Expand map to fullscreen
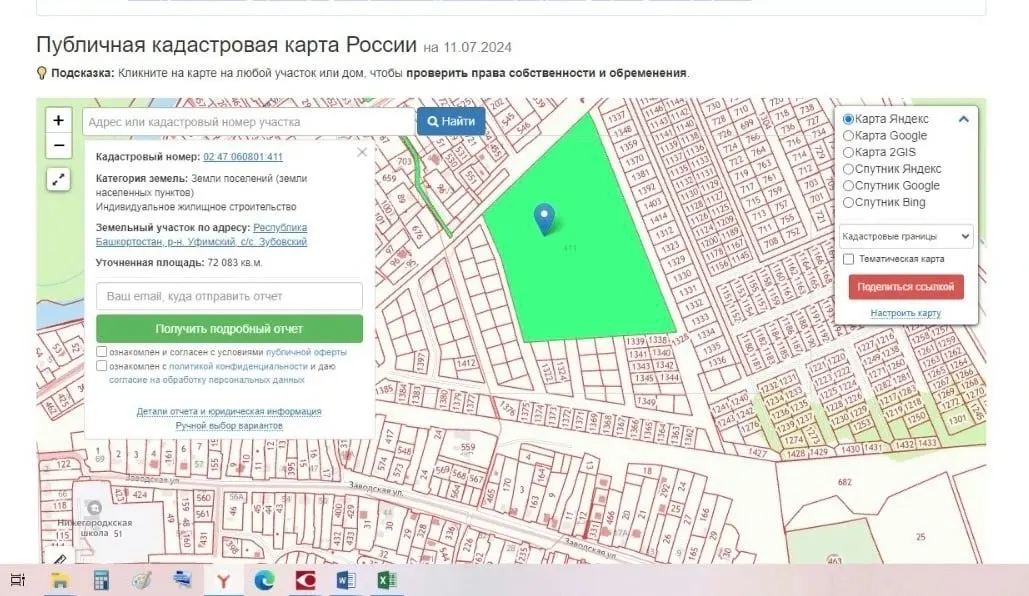The width and height of the screenshot is (1029, 596). coord(58,179)
